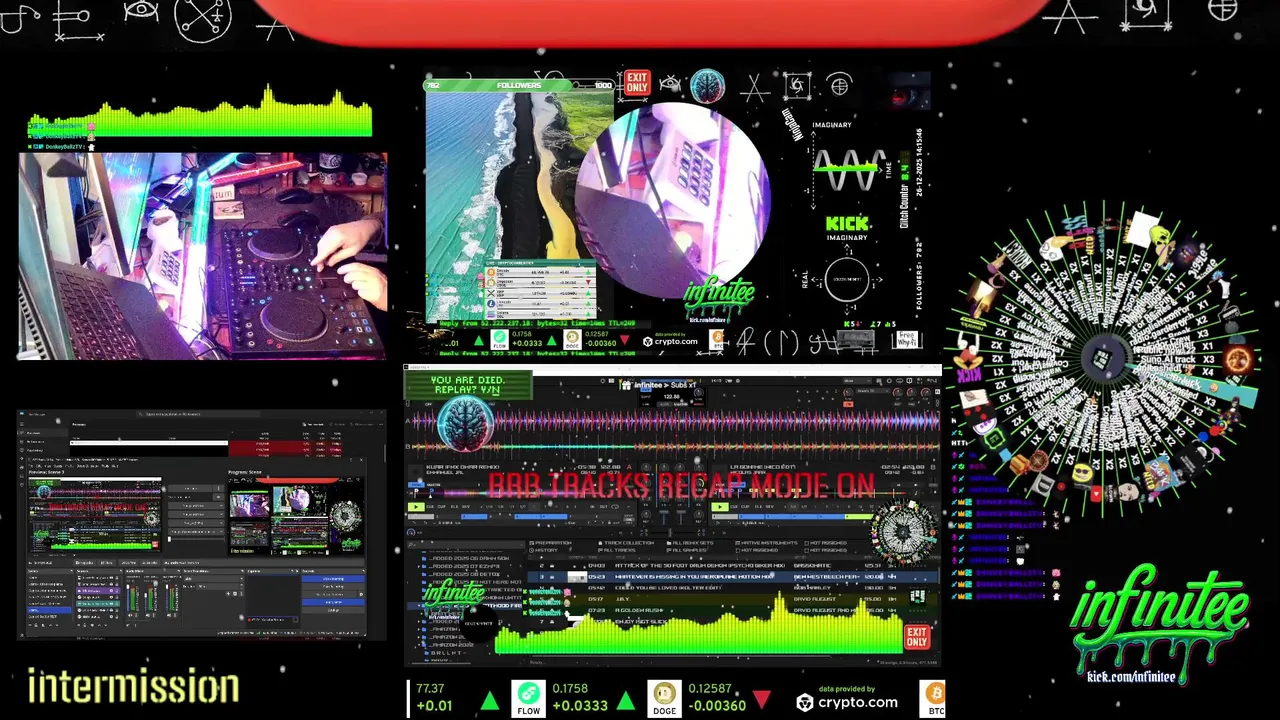Select the master tempo display reading 122.88

click(x=672, y=397)
